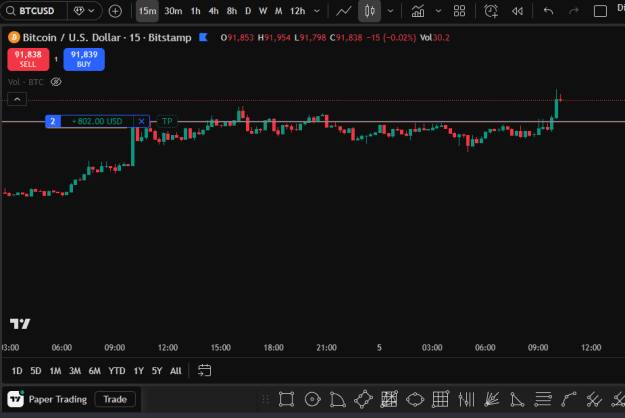The image size is (625, 418).
Task: Select the Rectangle drawing tool
Action: (286, 399)
